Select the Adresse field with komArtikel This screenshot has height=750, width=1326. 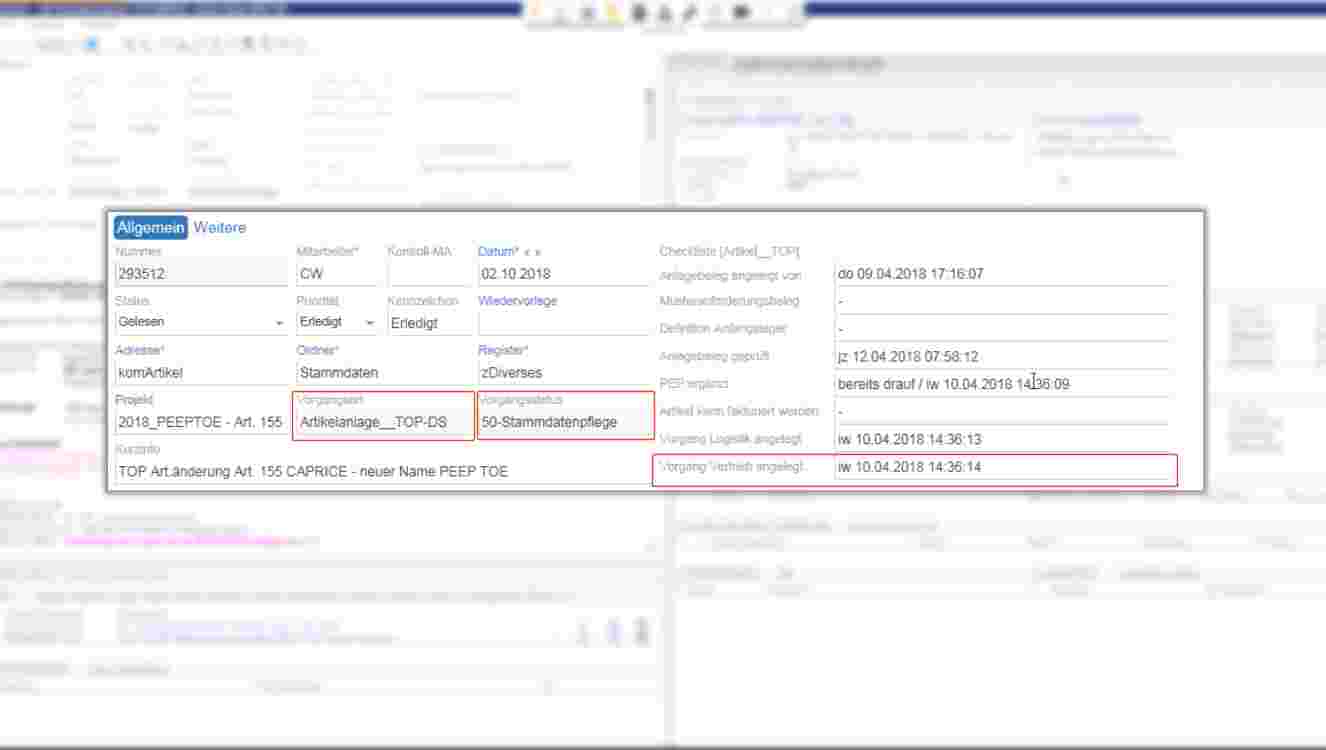click(200, 372)
